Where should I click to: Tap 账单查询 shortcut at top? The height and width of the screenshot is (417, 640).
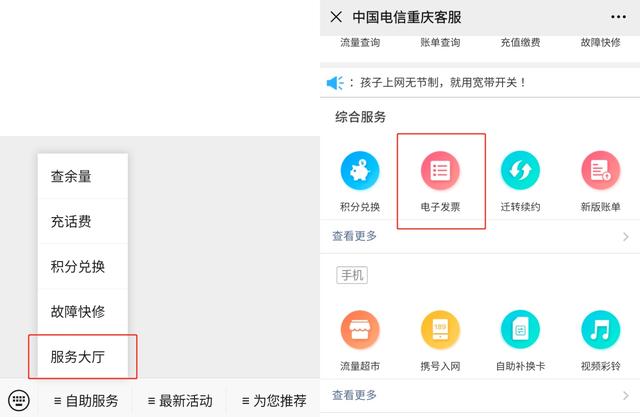[x=440, y=42]
